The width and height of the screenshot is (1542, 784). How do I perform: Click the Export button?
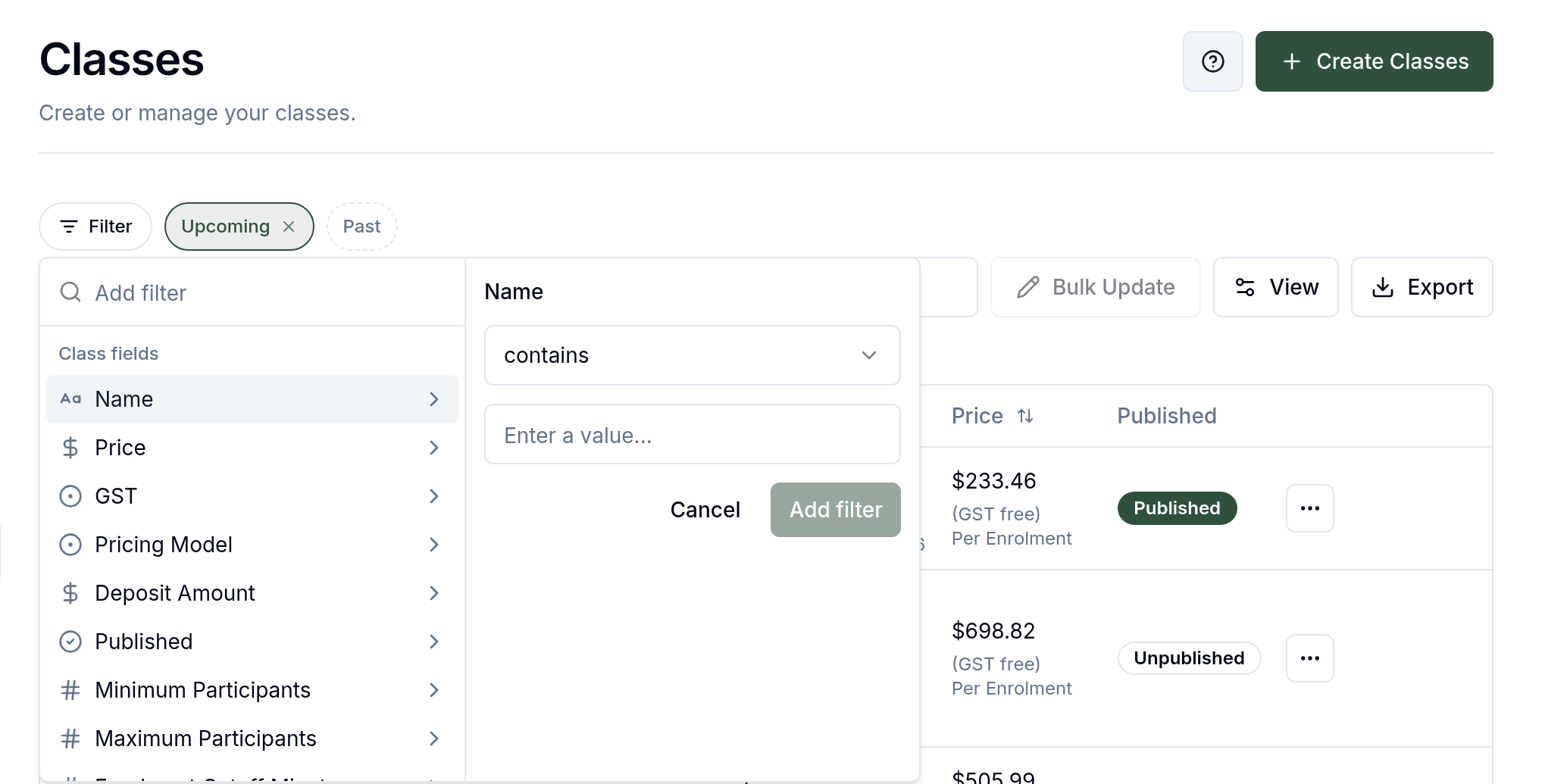pyautogui.click(x=1422, y=287)
